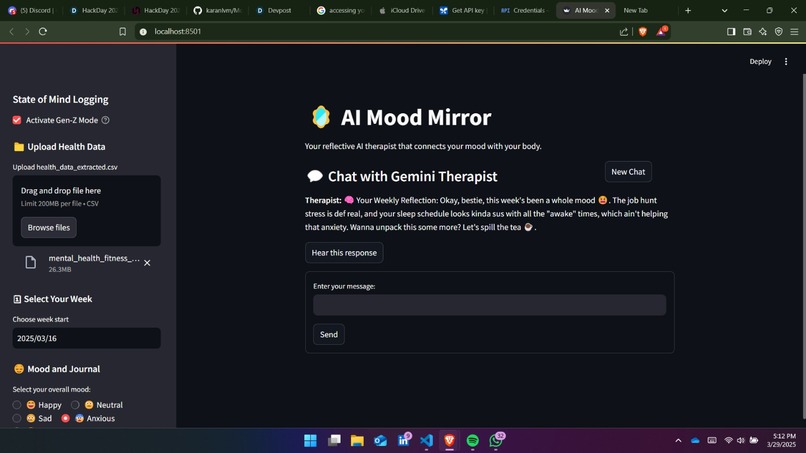
Task: Open volume control tray icon
Action: tap(741, 441)
